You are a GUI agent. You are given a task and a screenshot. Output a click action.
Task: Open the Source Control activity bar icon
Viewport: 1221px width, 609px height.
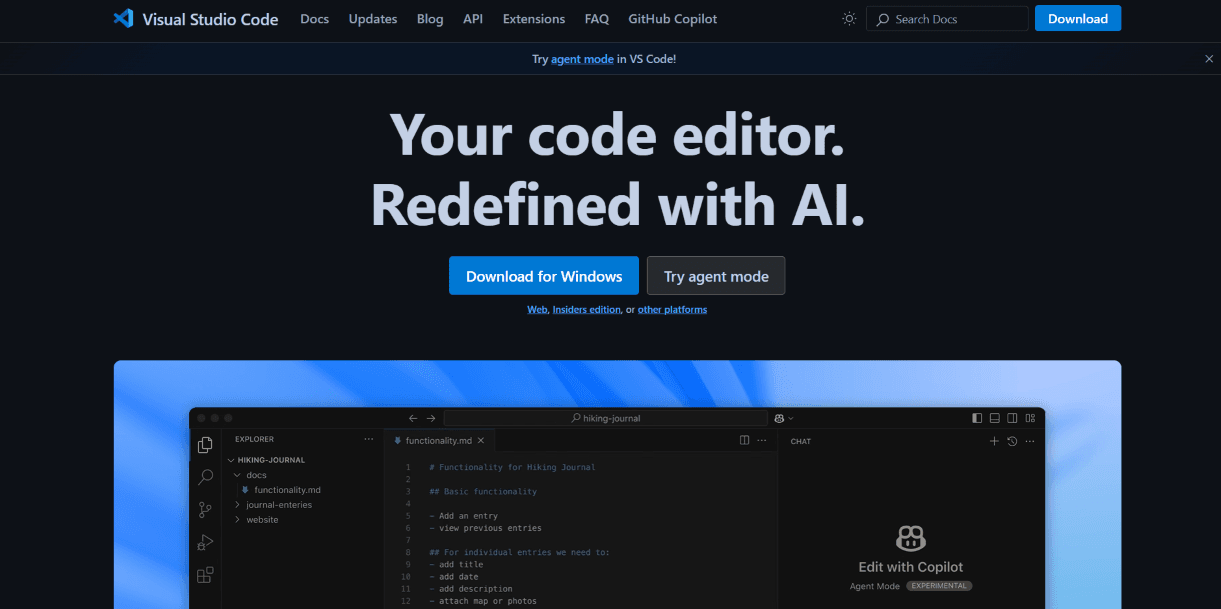205,509
